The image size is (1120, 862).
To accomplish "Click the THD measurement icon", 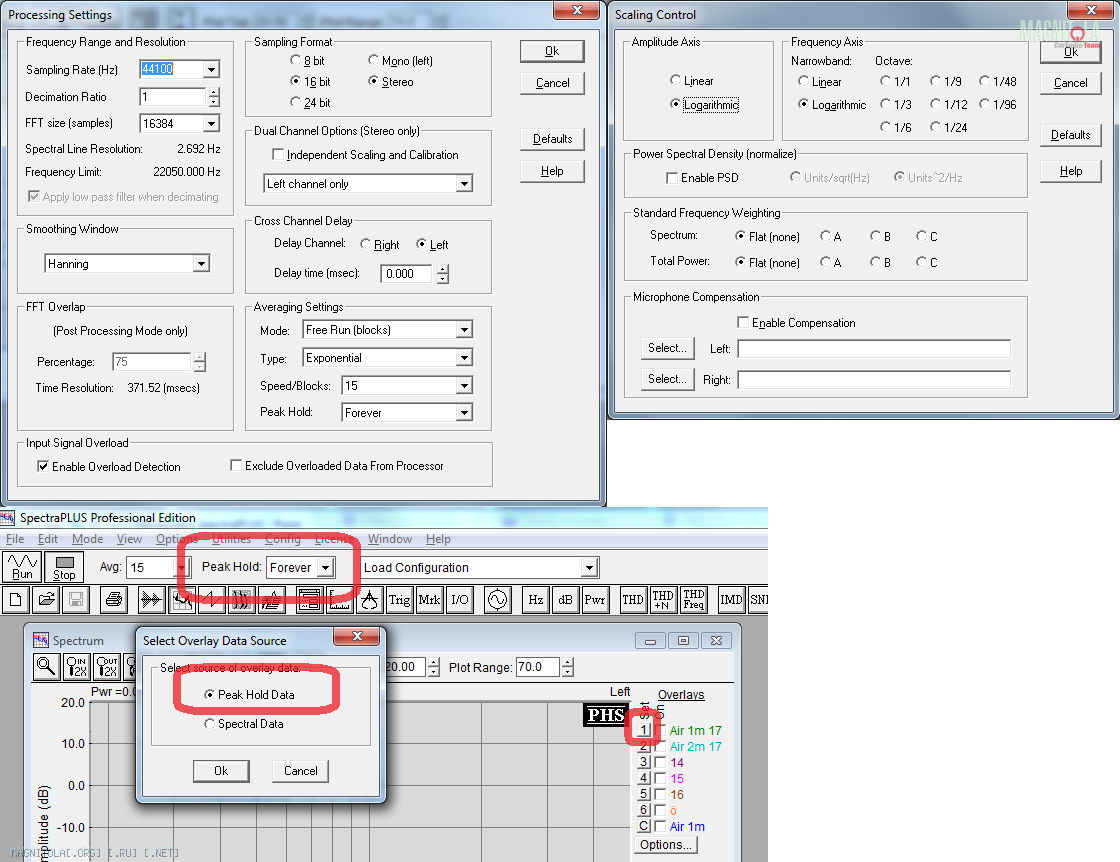I will coord(632,600).
